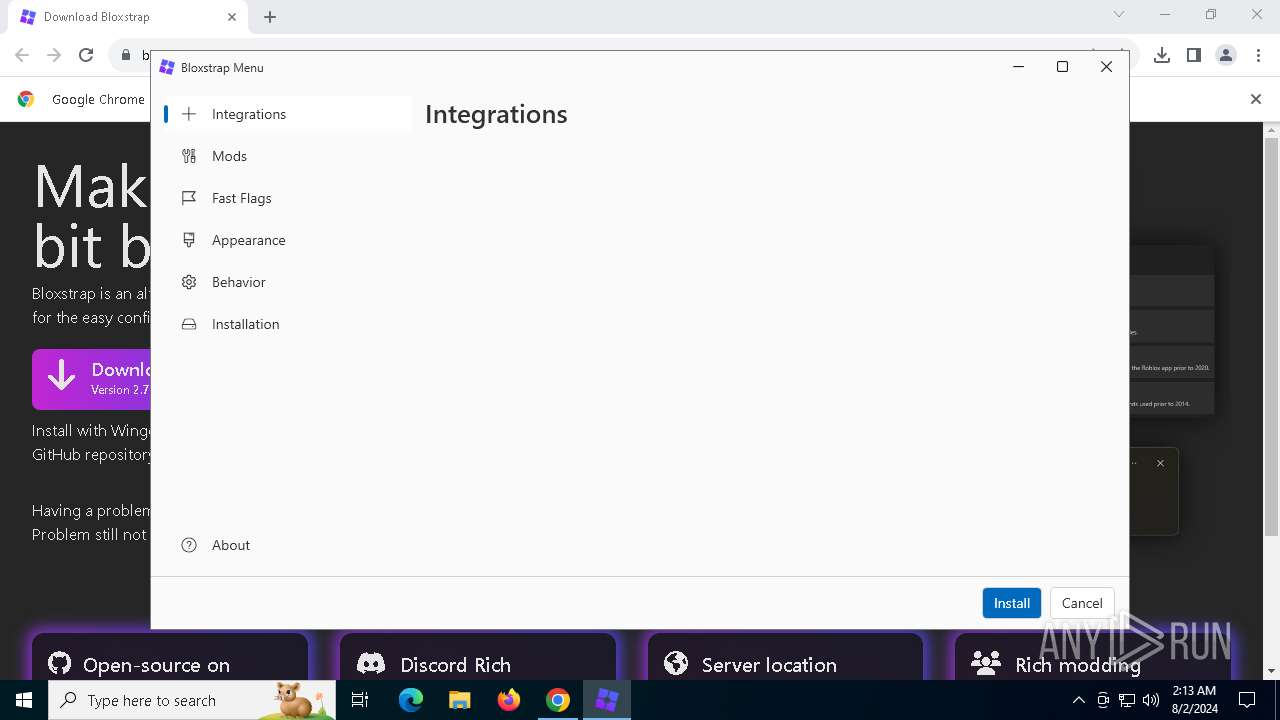Open the Mods page
The height and width of the screenshot is (720, 1280).
pyautogui.click(x=287, y=156)
